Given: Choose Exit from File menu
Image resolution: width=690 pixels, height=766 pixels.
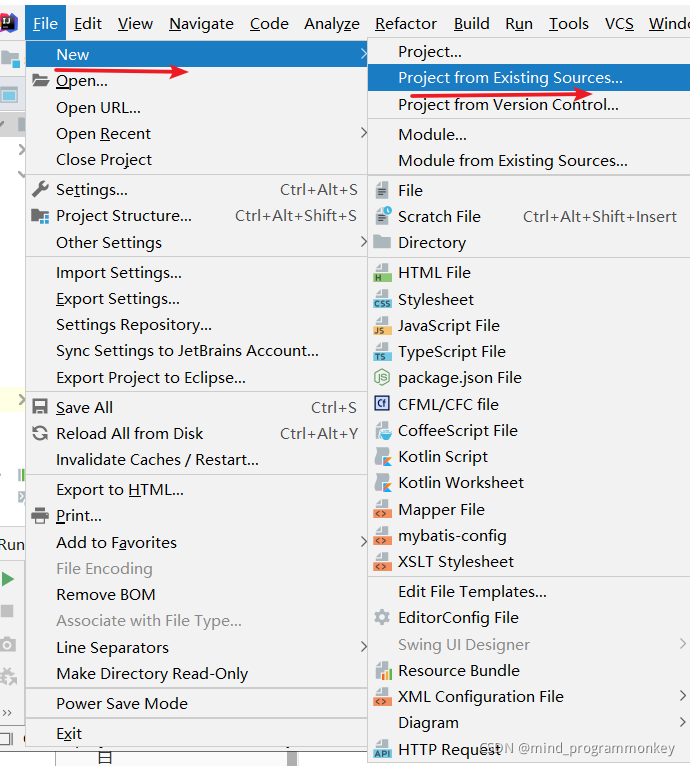Looking at the screenshot, I should pyautogui.click(x=196, y=733).
